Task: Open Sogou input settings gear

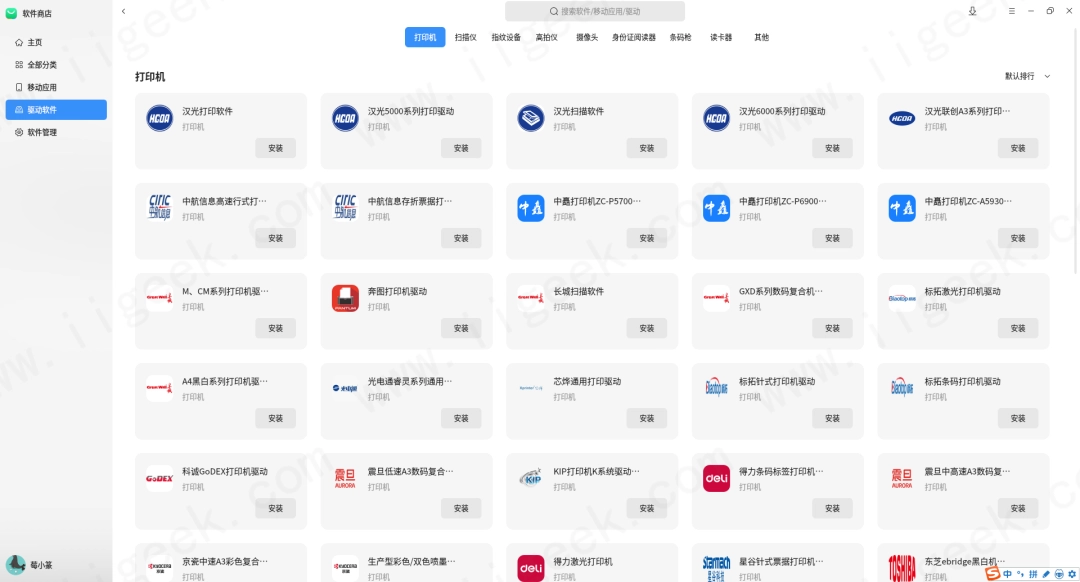Action: pos(1072,574)
